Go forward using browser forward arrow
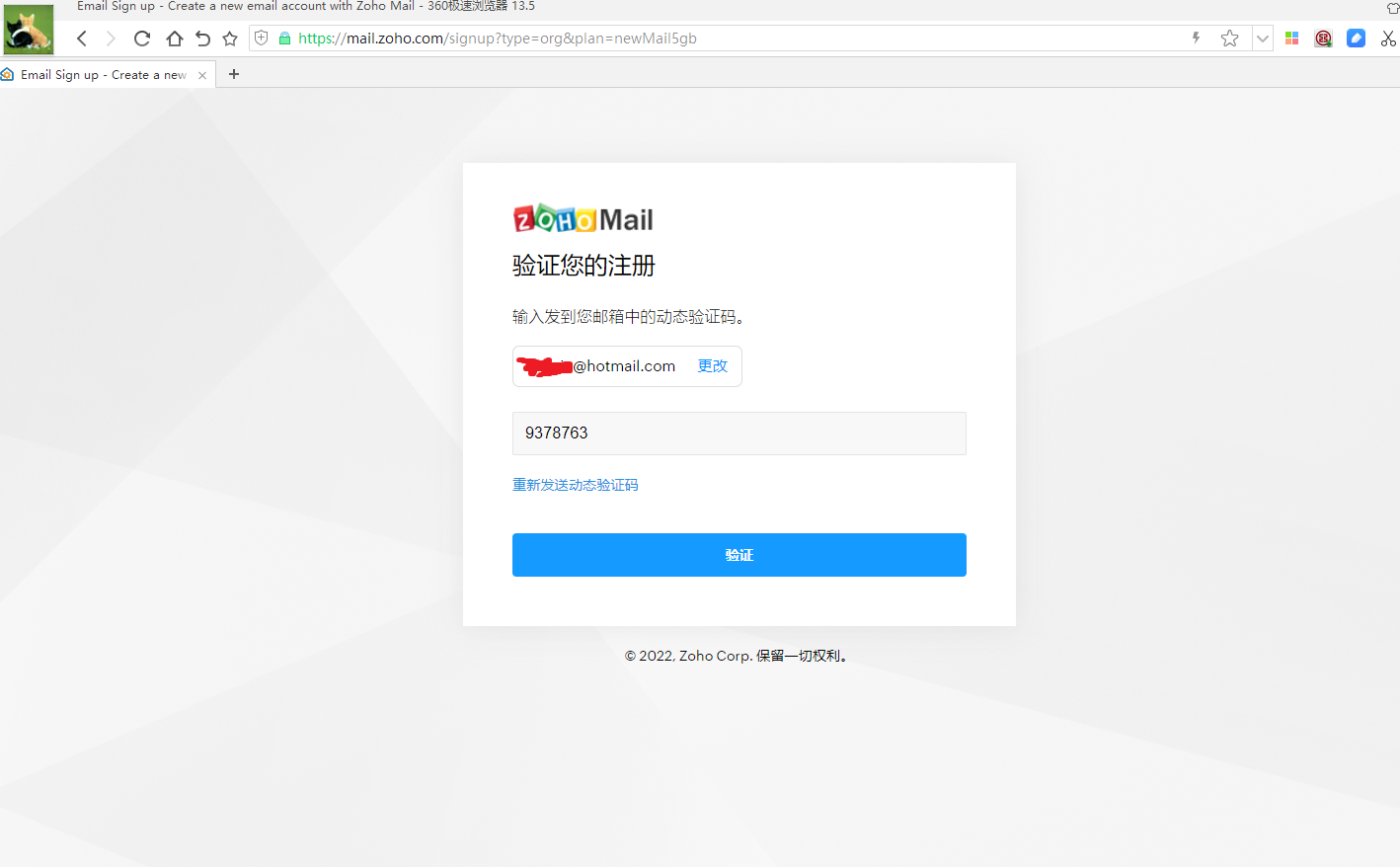 coord(111,39)
